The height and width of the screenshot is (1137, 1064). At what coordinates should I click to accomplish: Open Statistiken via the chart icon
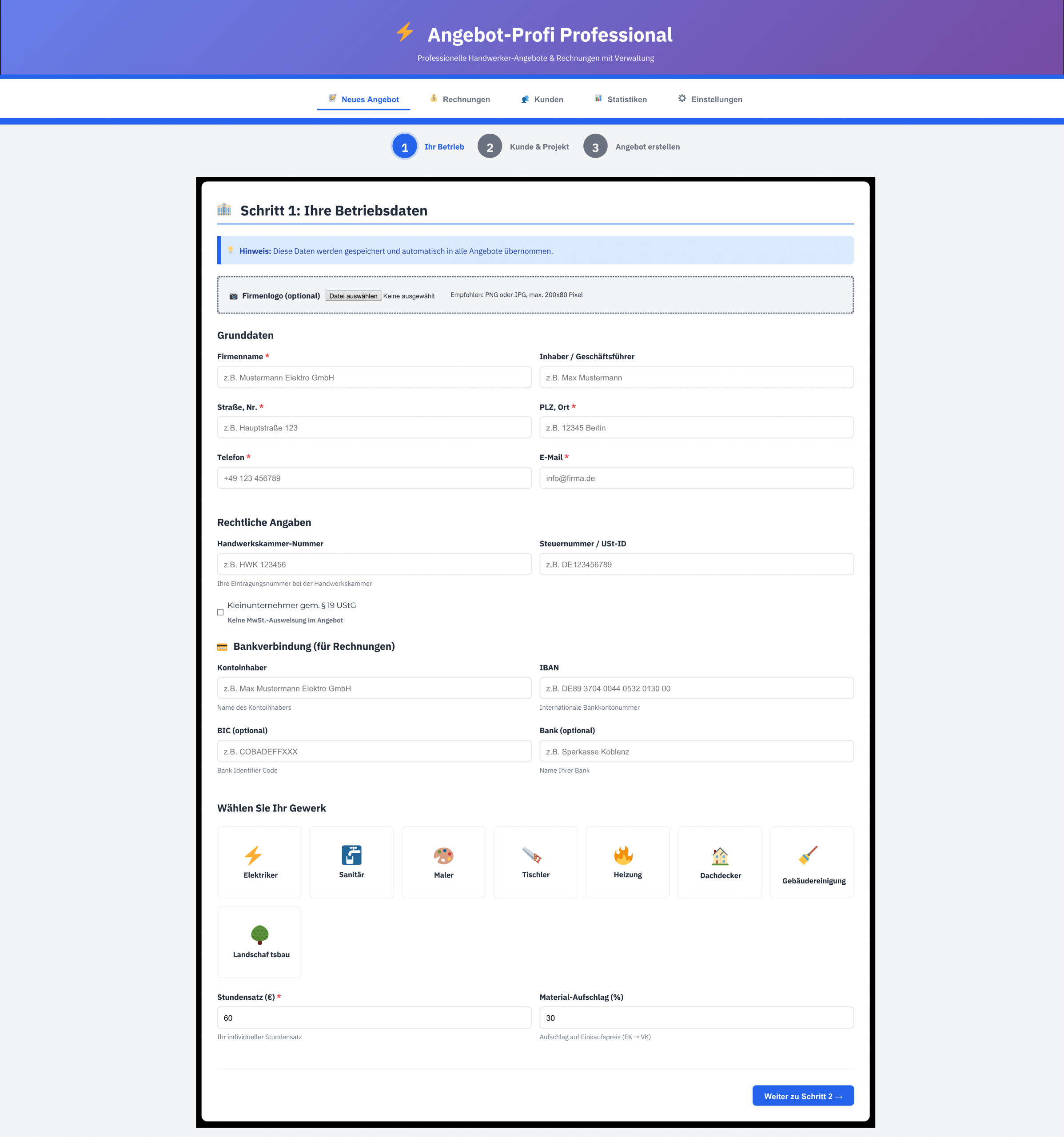(621, 99)
